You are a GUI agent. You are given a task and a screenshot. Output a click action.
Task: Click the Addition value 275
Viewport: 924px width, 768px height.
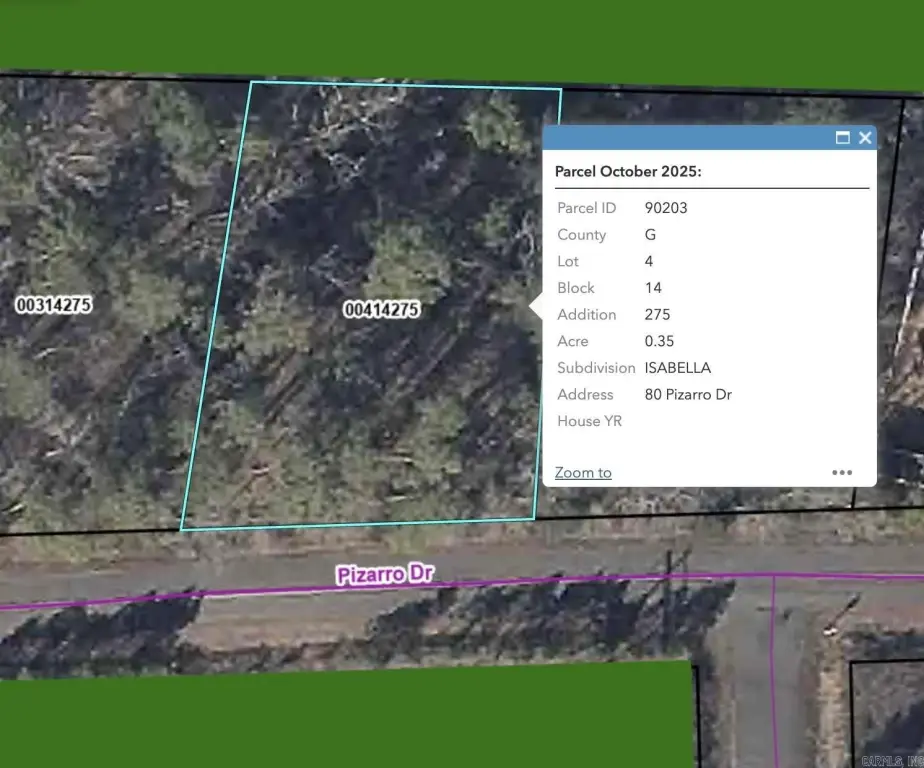tap(657, 314)
